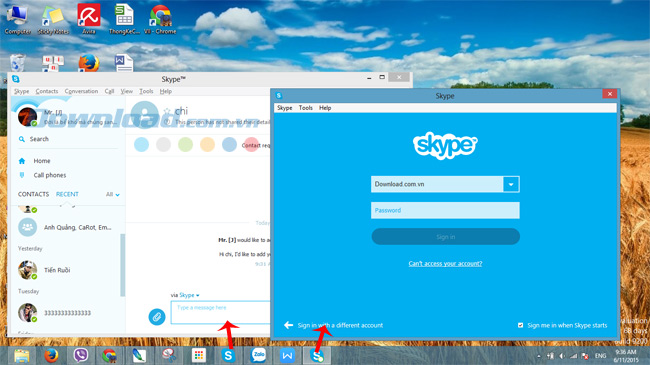Open Sticky Notes desktop shortcut
This screenshot has width=650, height=365.
(53, 19)
